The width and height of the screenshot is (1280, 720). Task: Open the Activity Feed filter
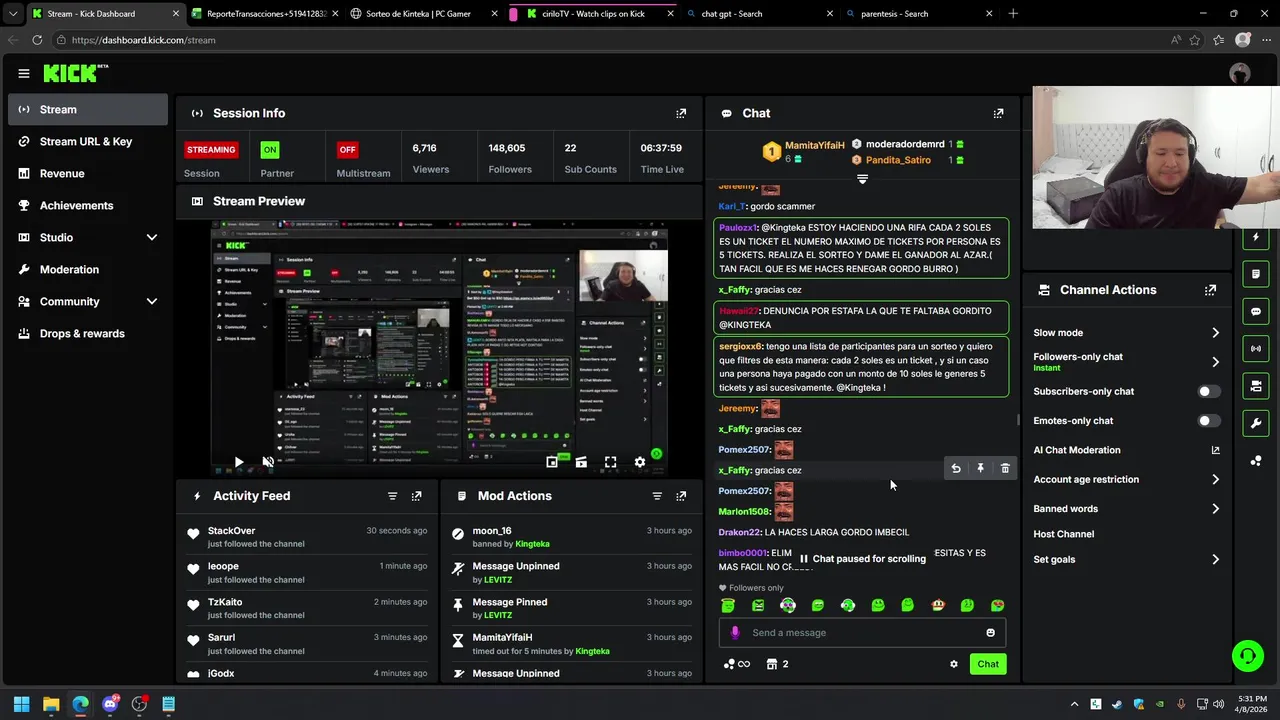(392, 496)
